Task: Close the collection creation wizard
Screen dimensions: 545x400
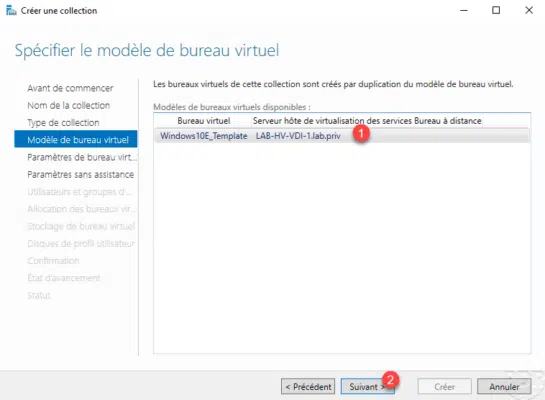Action: [529, 10]
